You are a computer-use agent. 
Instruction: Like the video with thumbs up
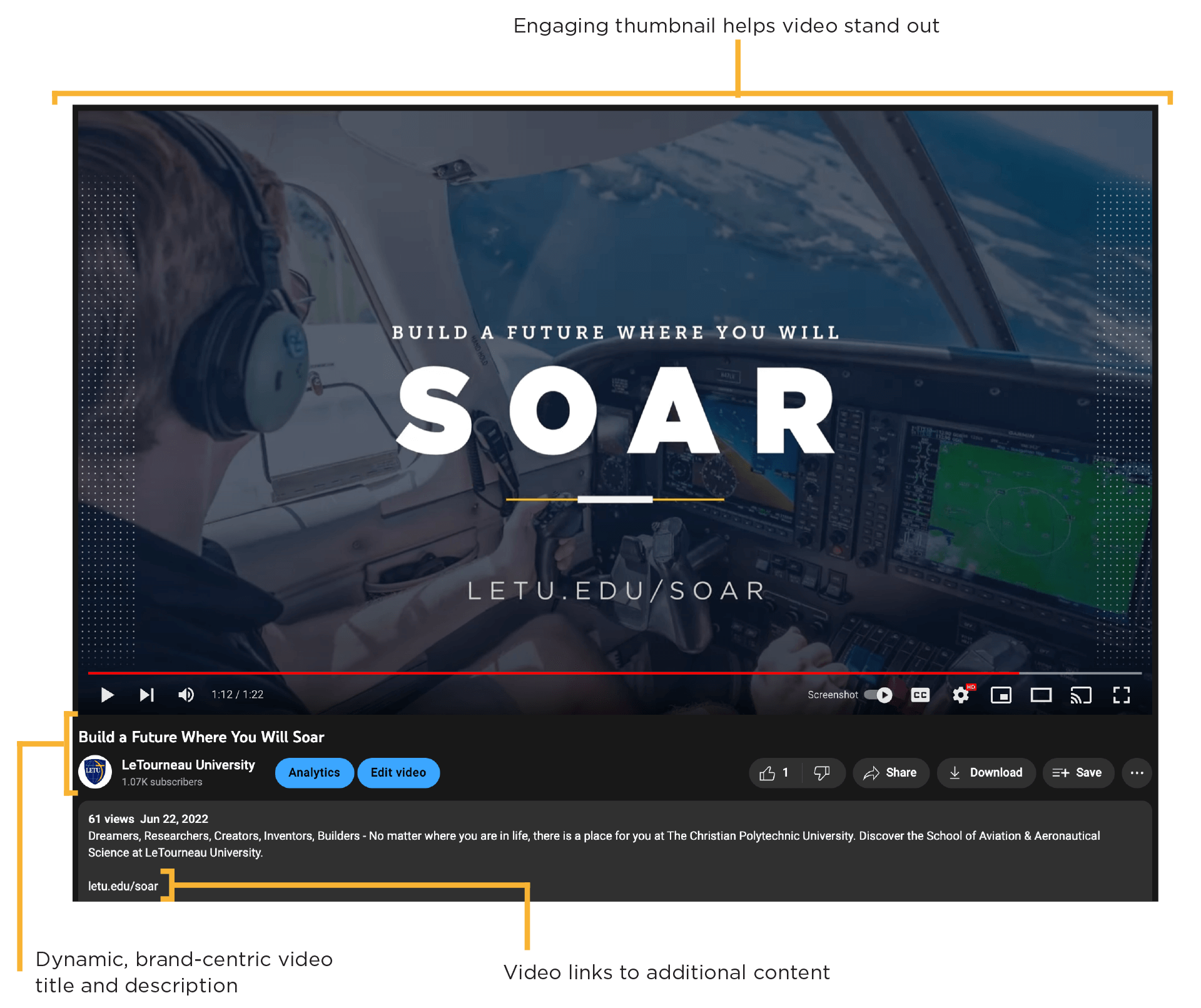[x=774, y=773]
